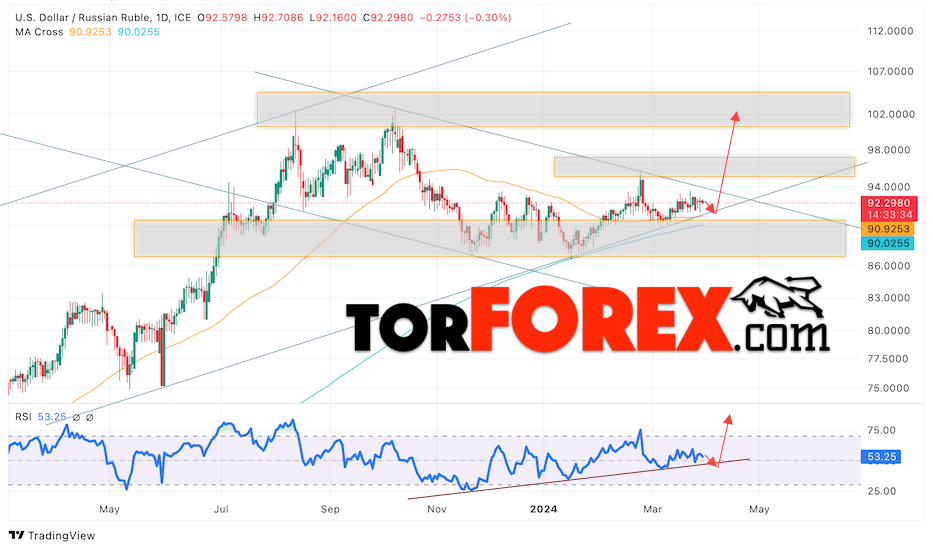The height and width of the screenshot is (550, 933).
Task: Select the red 92.2980 current price tag
Action: pos(888,203)
